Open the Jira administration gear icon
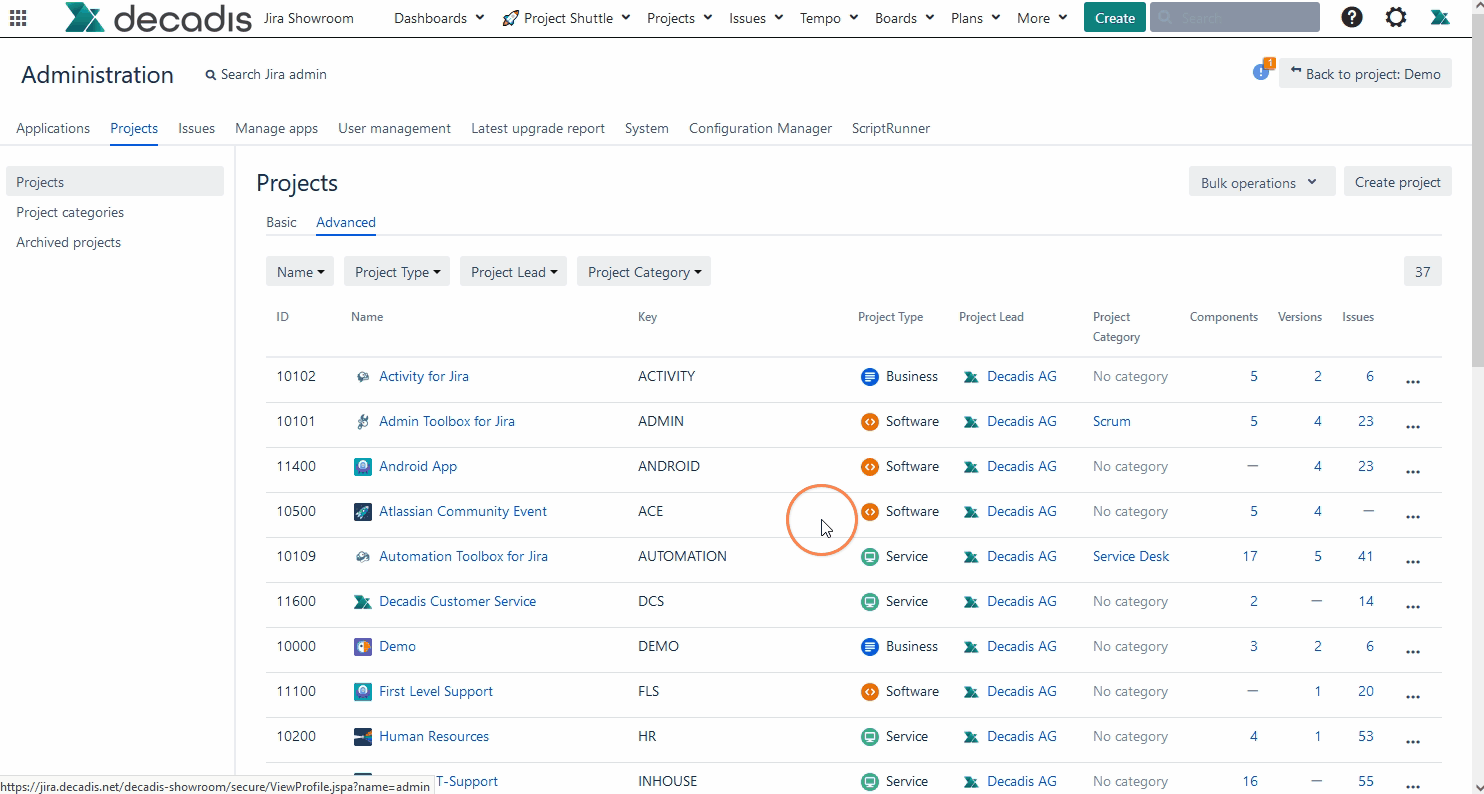 click(1395, 17)
